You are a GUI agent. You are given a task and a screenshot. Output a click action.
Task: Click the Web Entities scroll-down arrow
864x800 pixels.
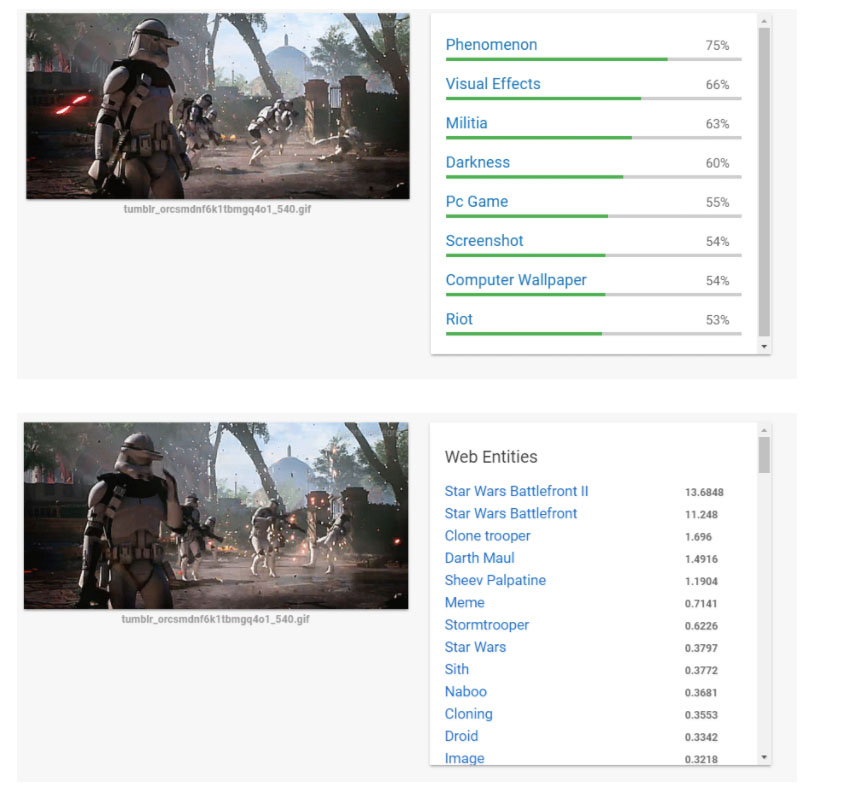[764, 757]
